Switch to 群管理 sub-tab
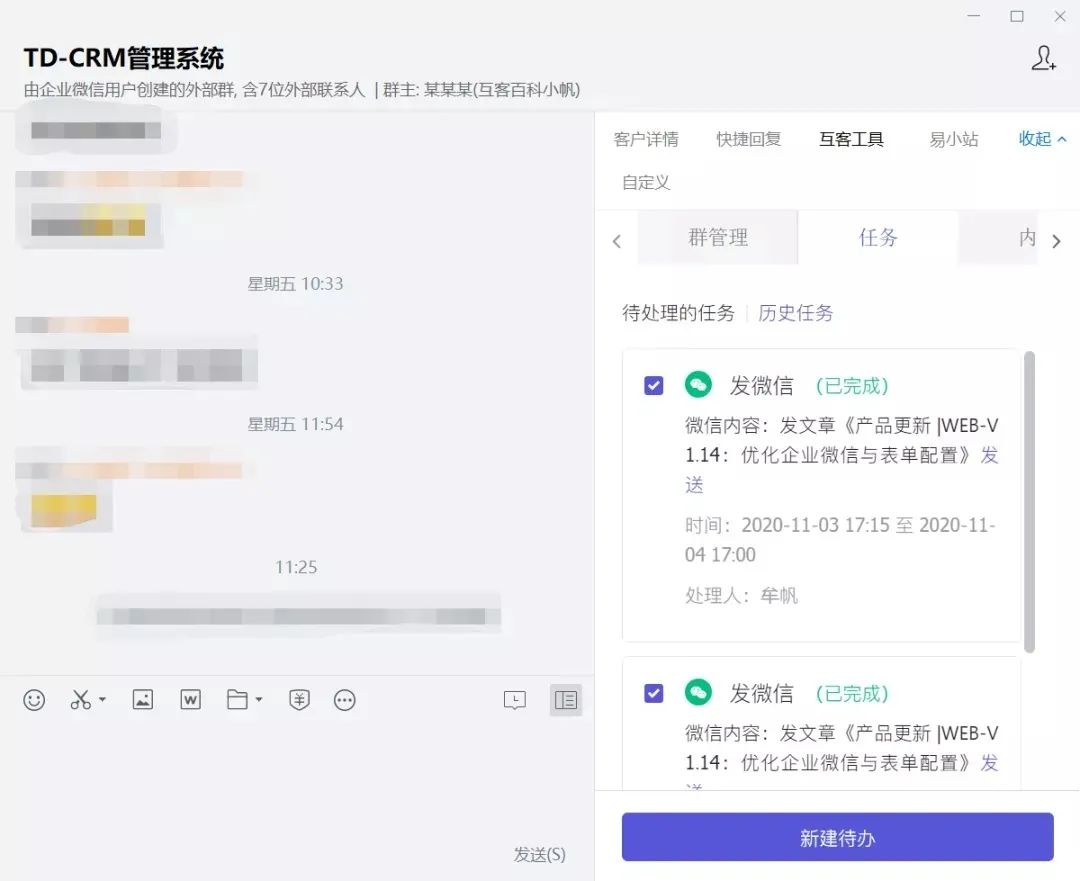 point(718,238)
